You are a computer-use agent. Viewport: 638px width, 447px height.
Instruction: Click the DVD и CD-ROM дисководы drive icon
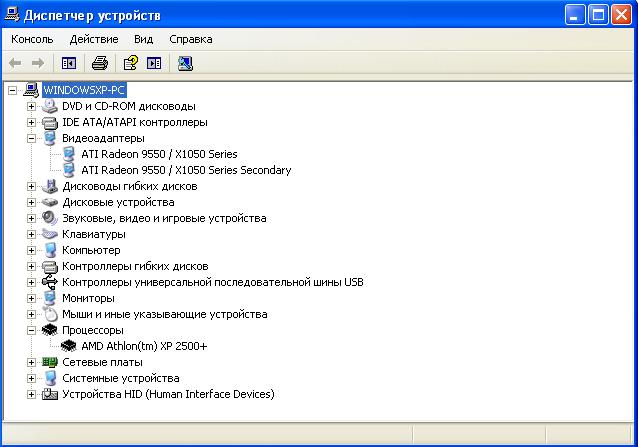coord(50,106)
